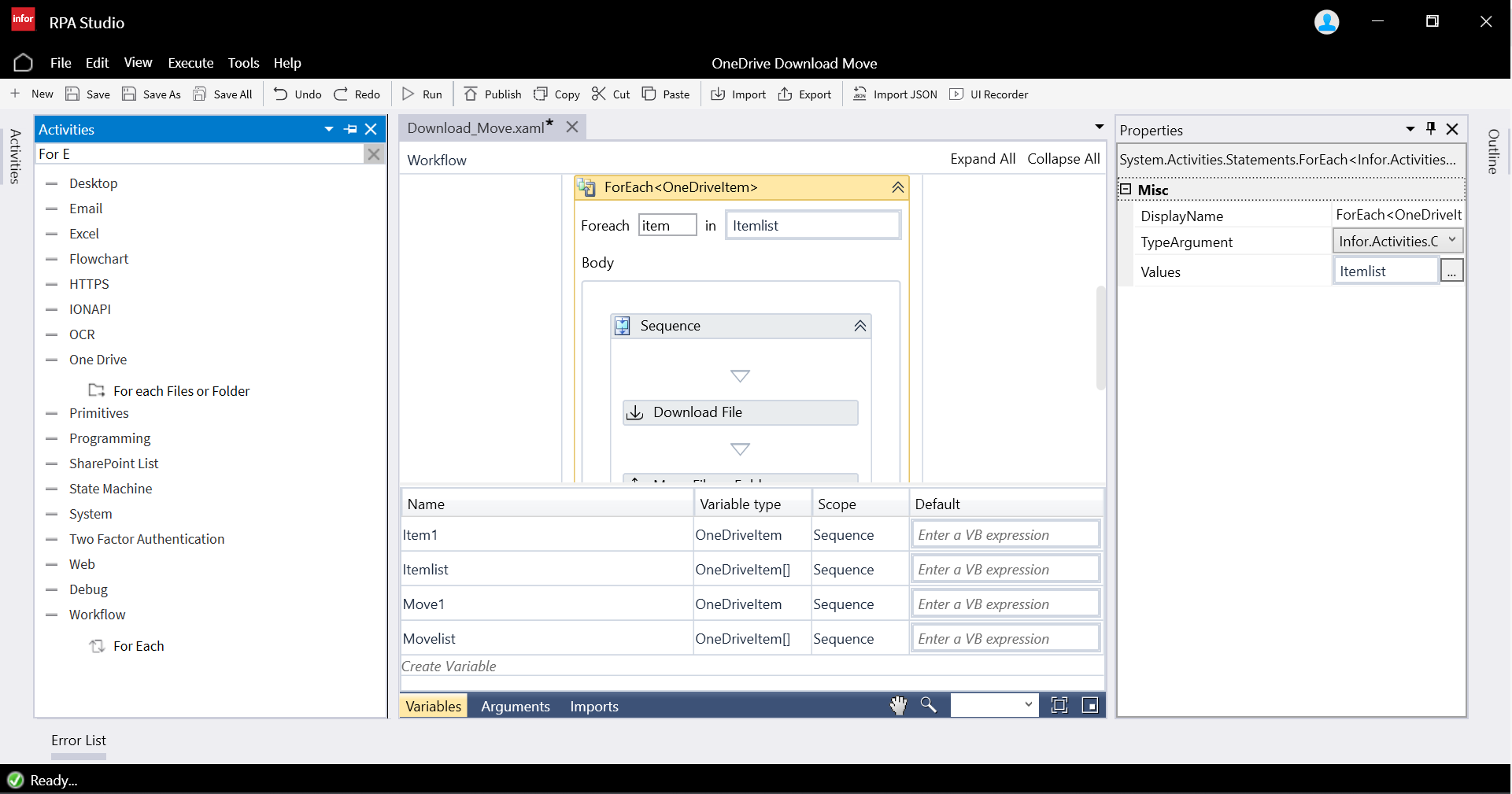Screen dimensions: 1512x794
Task: Open the Values expression editor ellipsis button
Action: 1451,271
